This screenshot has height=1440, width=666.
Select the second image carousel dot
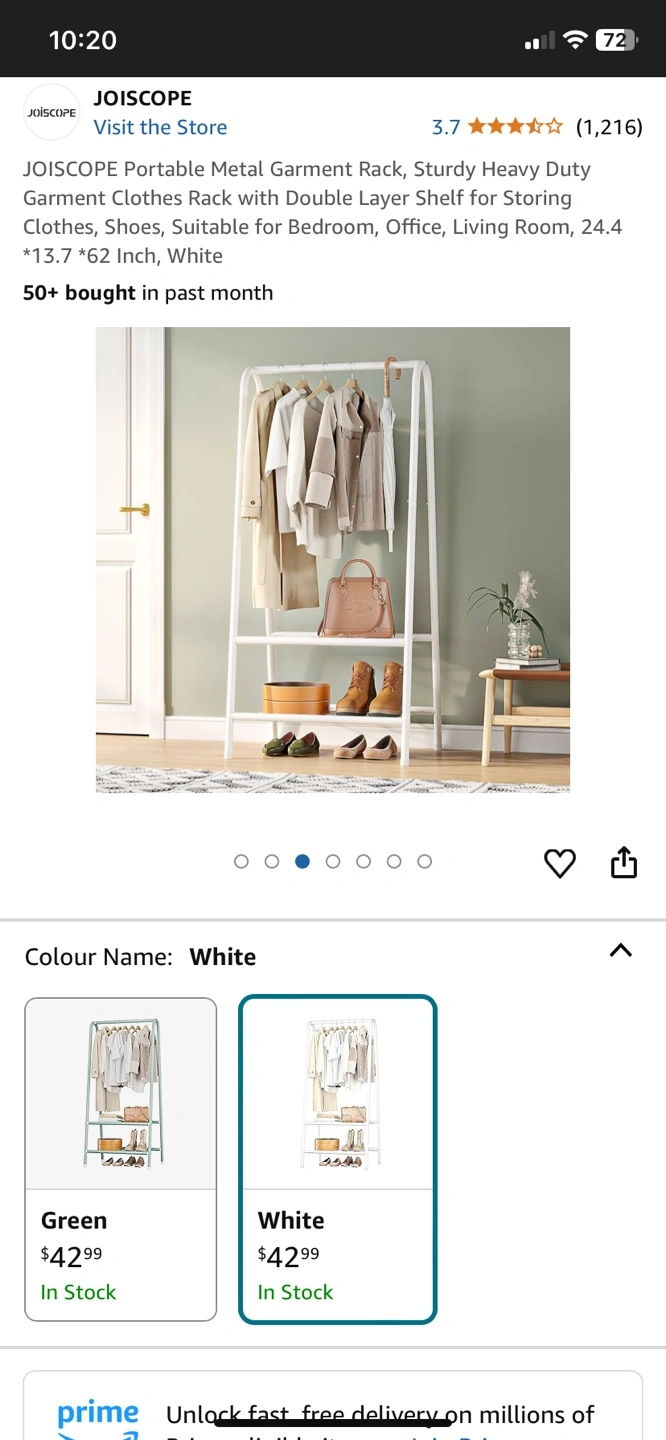point(272,861)
